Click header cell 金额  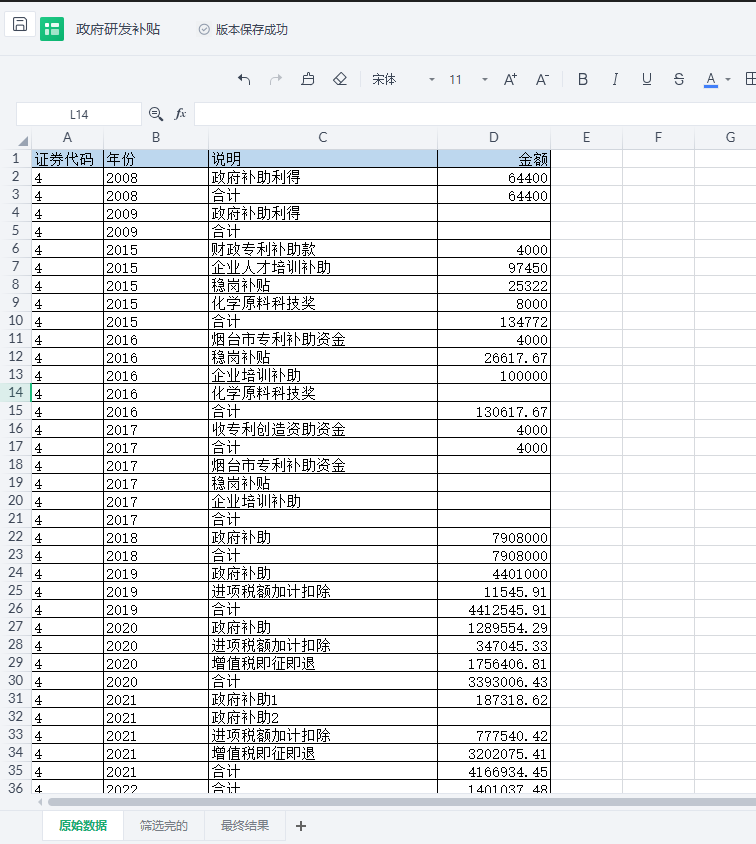pyautogui.click(x=494, y=159)
